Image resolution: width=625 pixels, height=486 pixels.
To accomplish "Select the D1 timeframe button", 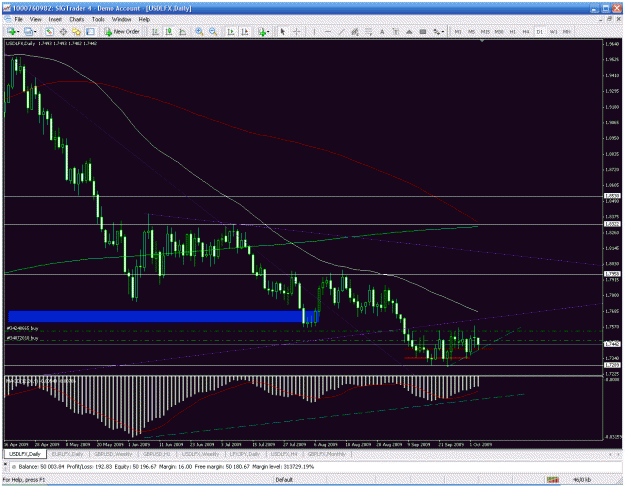I will click(x=540, y=31).
